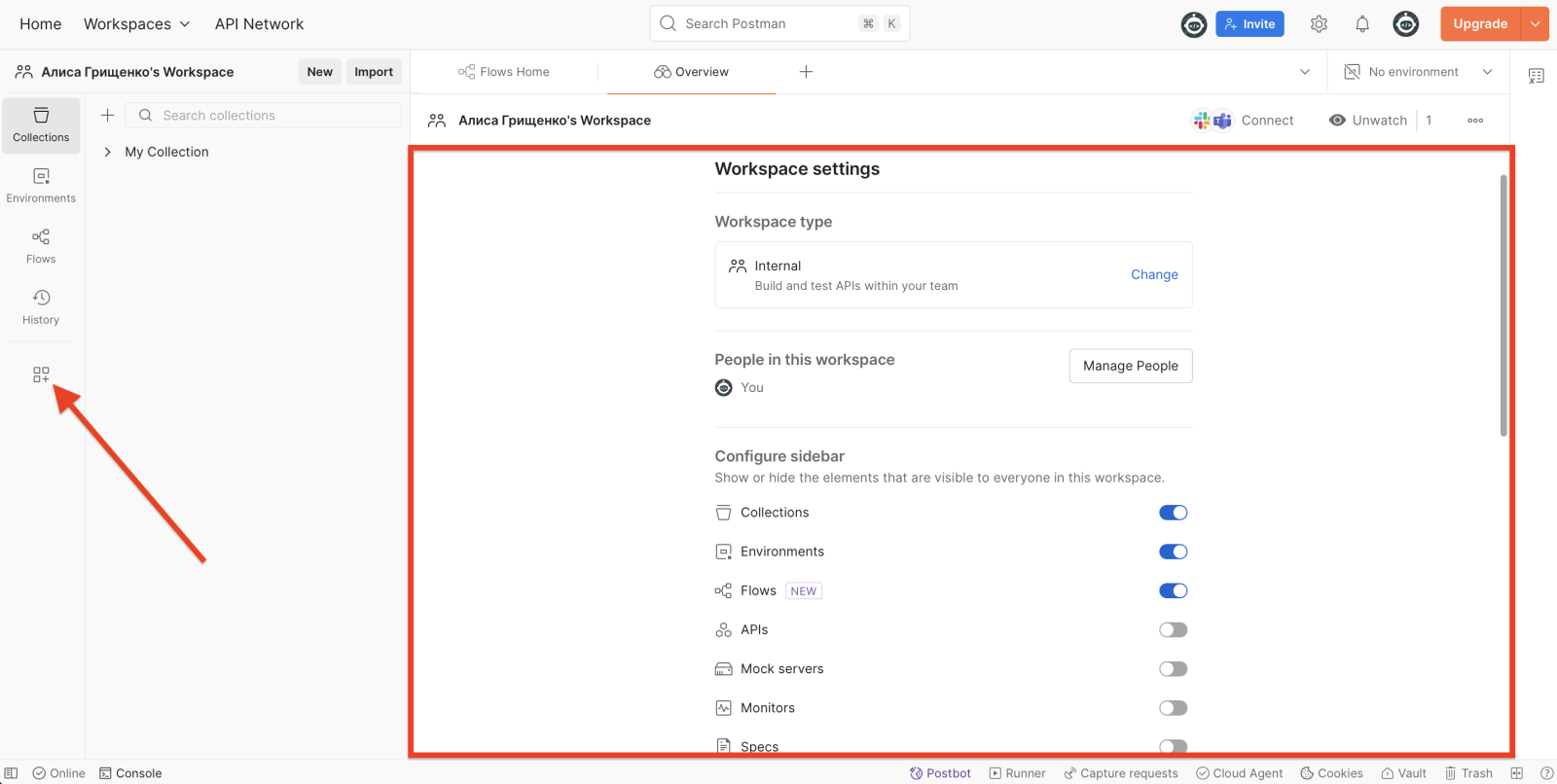Image resolution: width=1557 pixels, height=784 pixels.
Task: Open API Network in the top bar
Action: [259, 24]
